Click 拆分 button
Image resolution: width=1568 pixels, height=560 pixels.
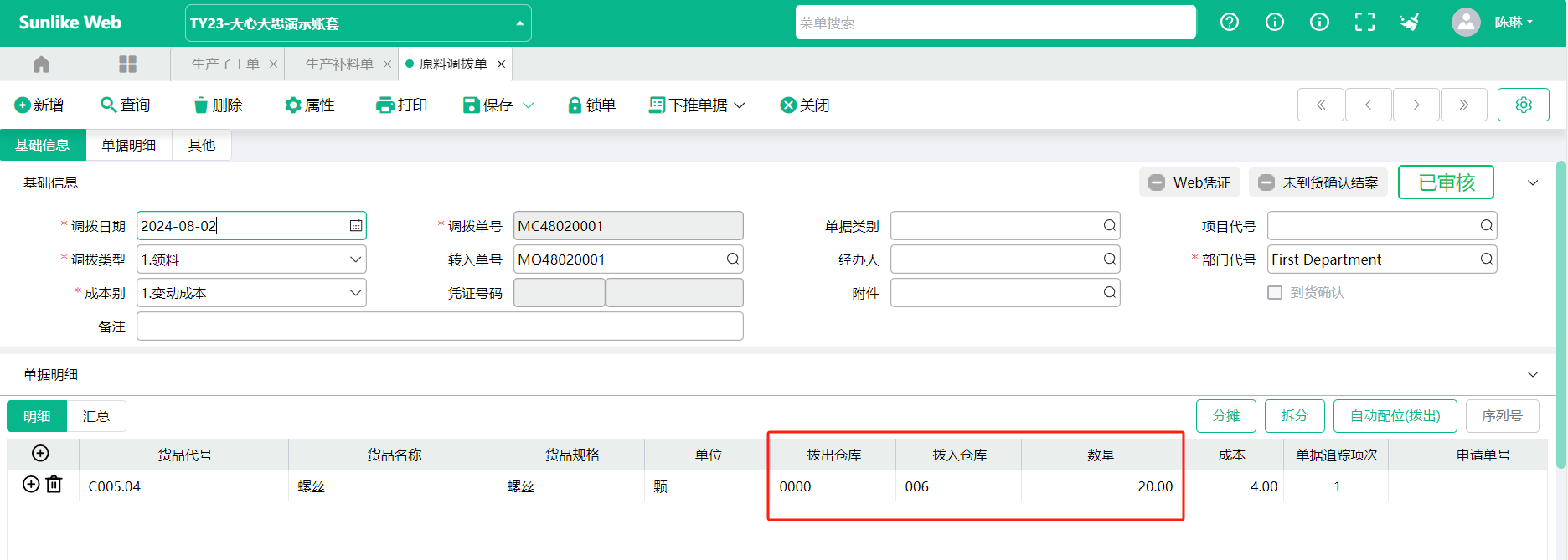[x=1295, y=416]
